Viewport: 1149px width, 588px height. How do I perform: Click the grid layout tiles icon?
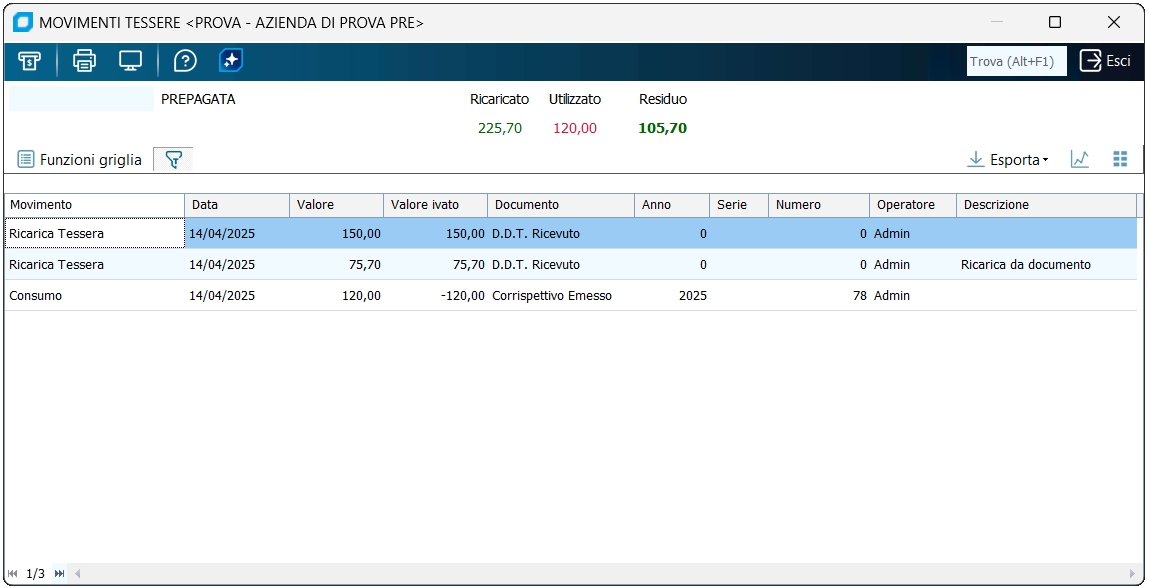[x=1120, y=159]
